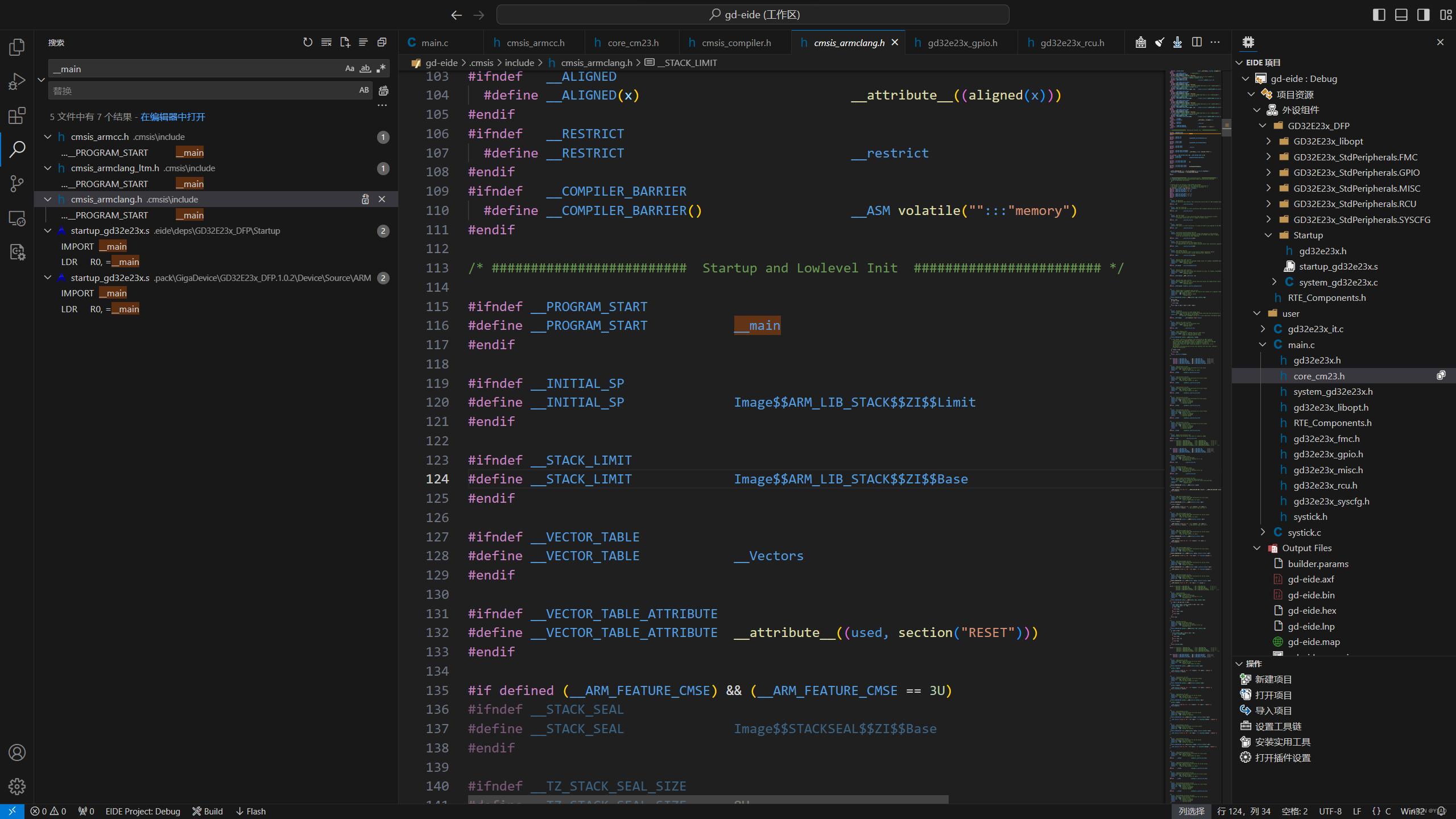Open the Run and Debug view
1456x819 pixels.
pyautogui.click(x=17, y=81)
